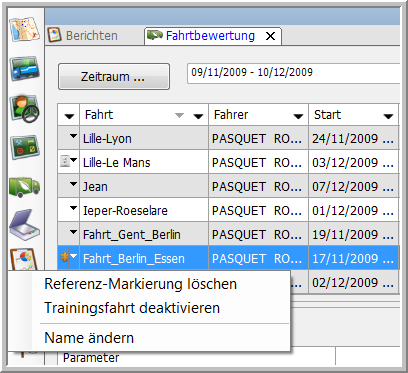This screenshot has width=408, height=373.
Task: Open the Start column dropdown arrow
Action: tap(388, 116)
